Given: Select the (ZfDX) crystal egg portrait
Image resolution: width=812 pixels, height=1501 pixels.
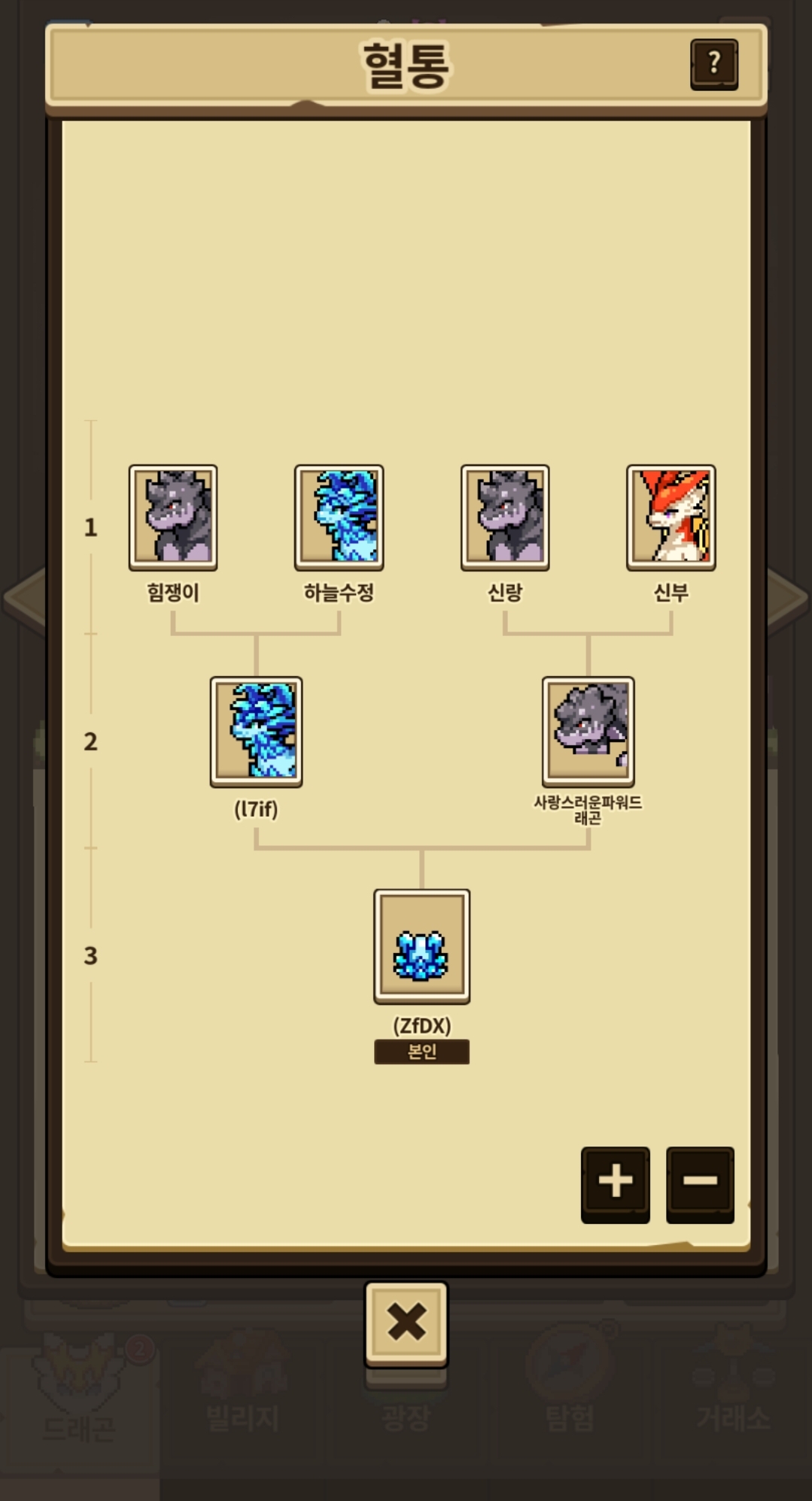Looking at the screenshot, I should [x=421, y=946].
